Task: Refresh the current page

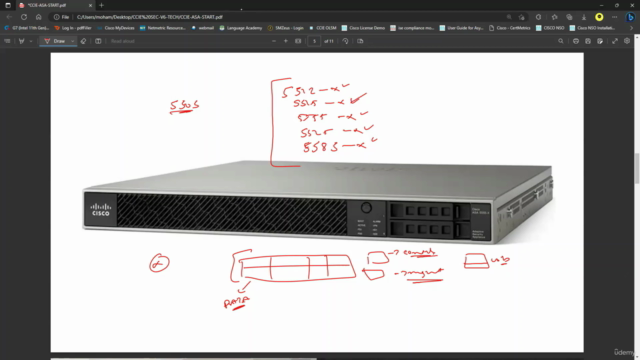Action: pos(24,17)
